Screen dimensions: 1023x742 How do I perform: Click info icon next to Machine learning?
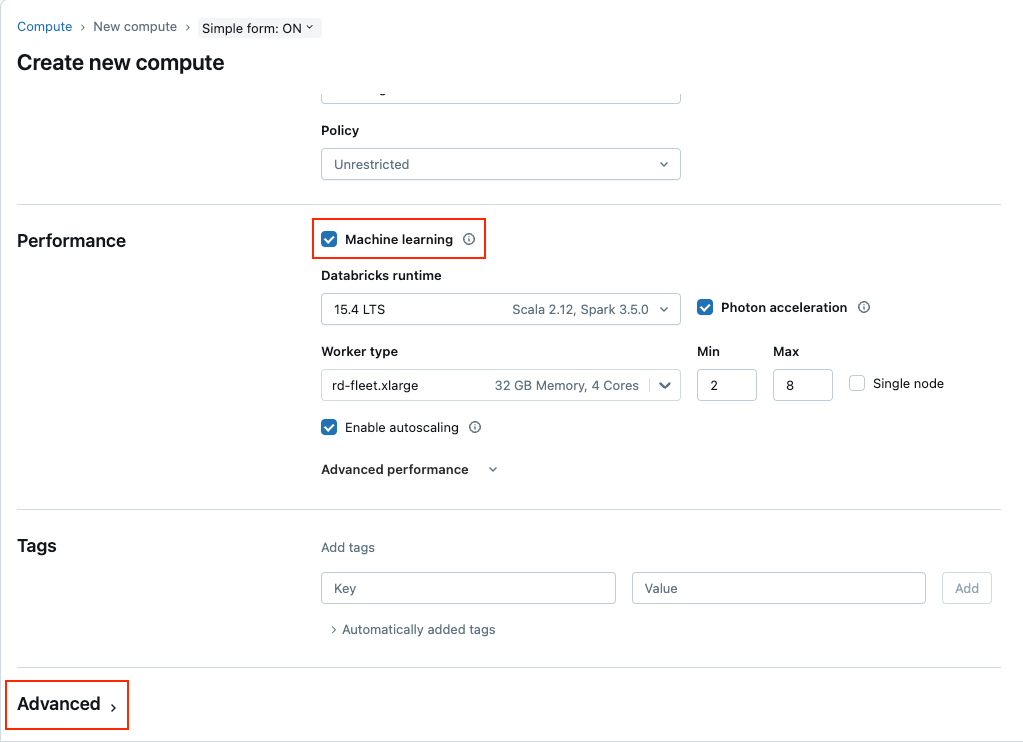[469, 240]
